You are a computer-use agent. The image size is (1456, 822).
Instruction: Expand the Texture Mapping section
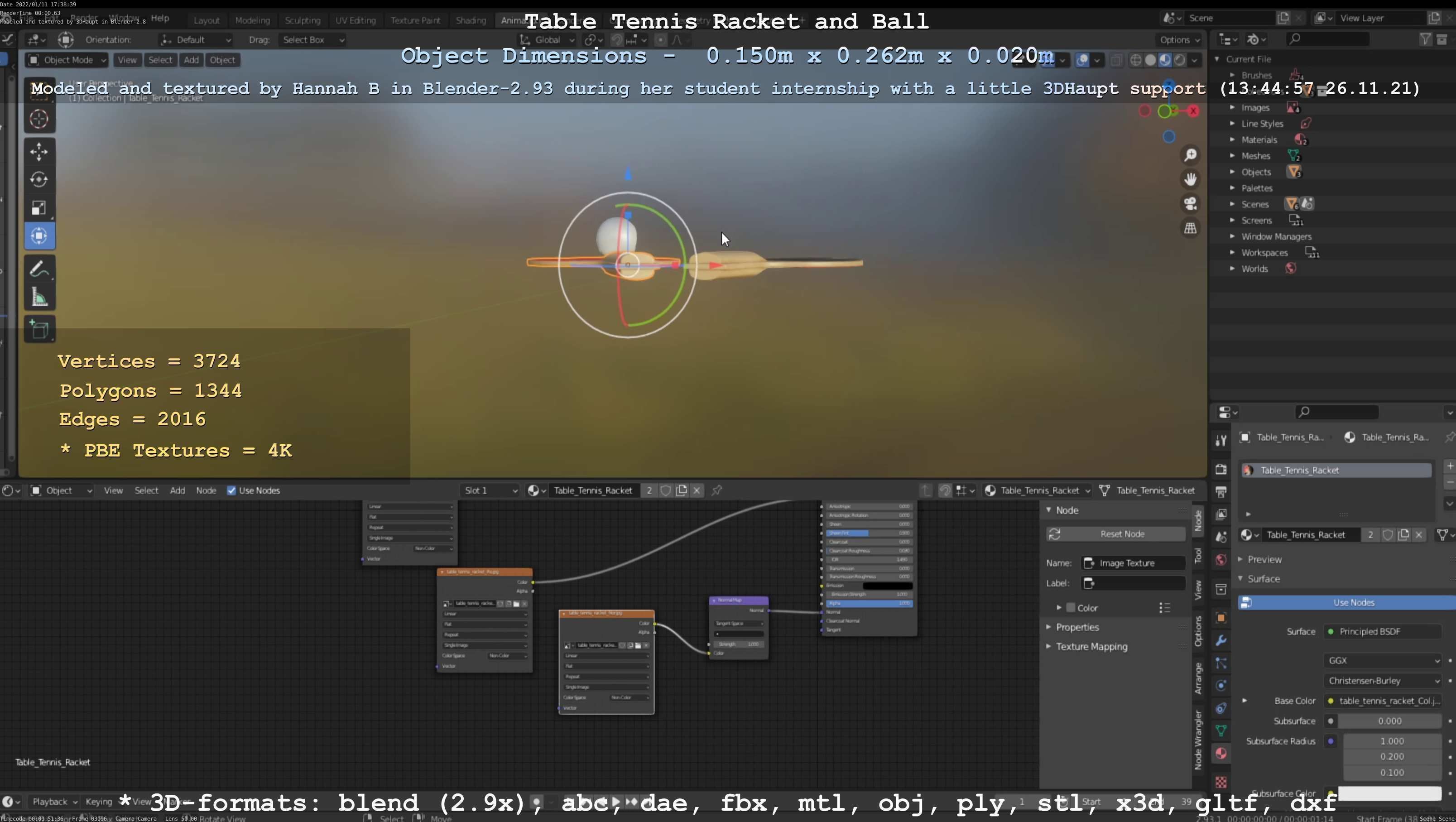[x=1091, y=646]
